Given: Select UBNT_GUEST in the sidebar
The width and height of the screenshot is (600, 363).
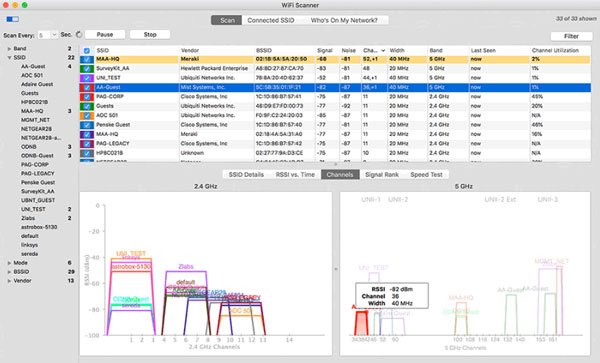Looking at the screenshot, I should (x=38, y=200).
